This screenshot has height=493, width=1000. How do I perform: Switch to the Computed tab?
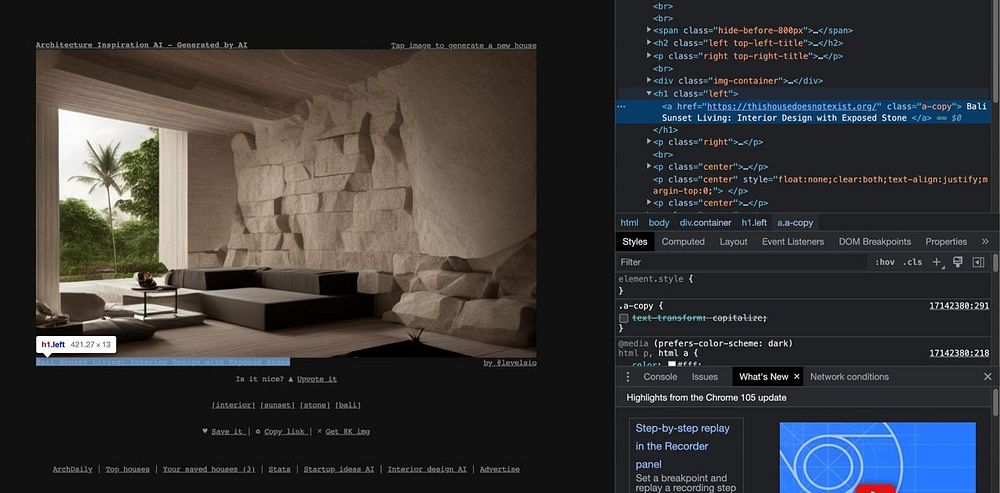point(683,242)
